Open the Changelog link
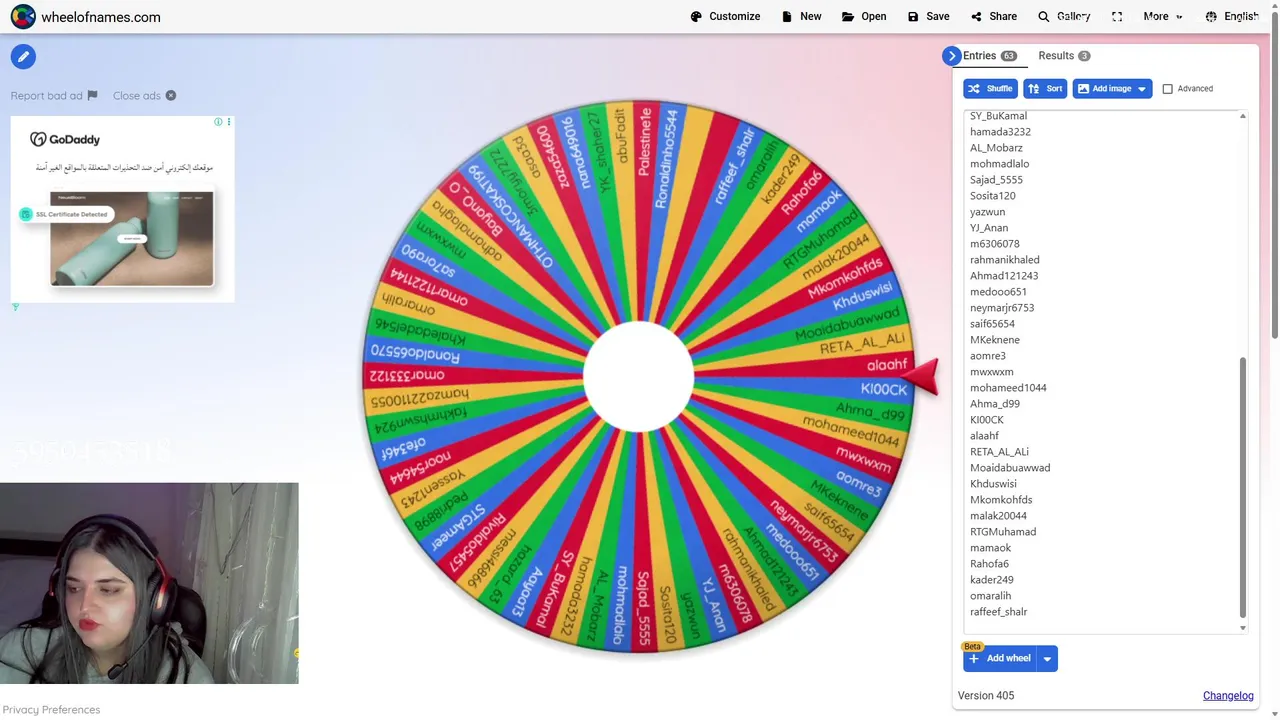Image resolution: width=1280 pixels, height=720 pixels. pos(1228,695)
